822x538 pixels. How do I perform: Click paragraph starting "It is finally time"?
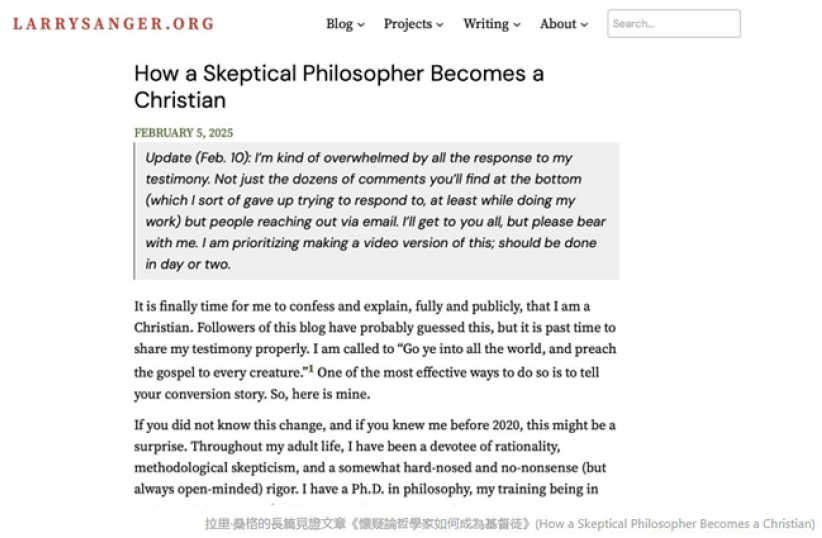[x=375, y=349]
